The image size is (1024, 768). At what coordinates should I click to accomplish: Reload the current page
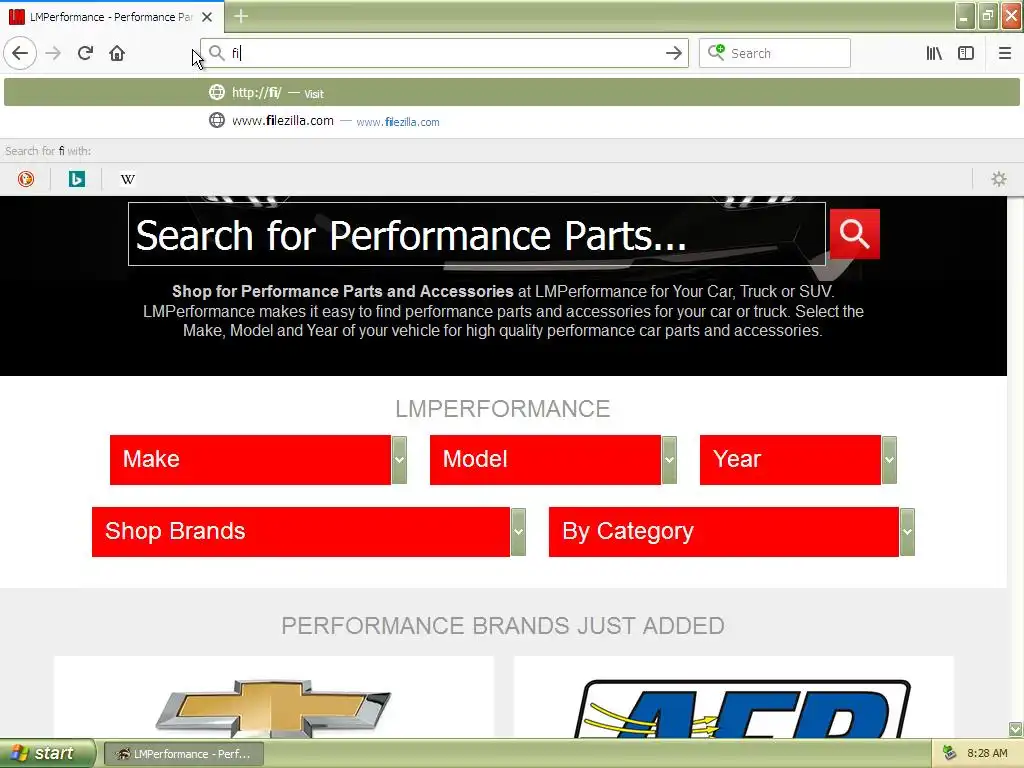[x=85, y=53]
